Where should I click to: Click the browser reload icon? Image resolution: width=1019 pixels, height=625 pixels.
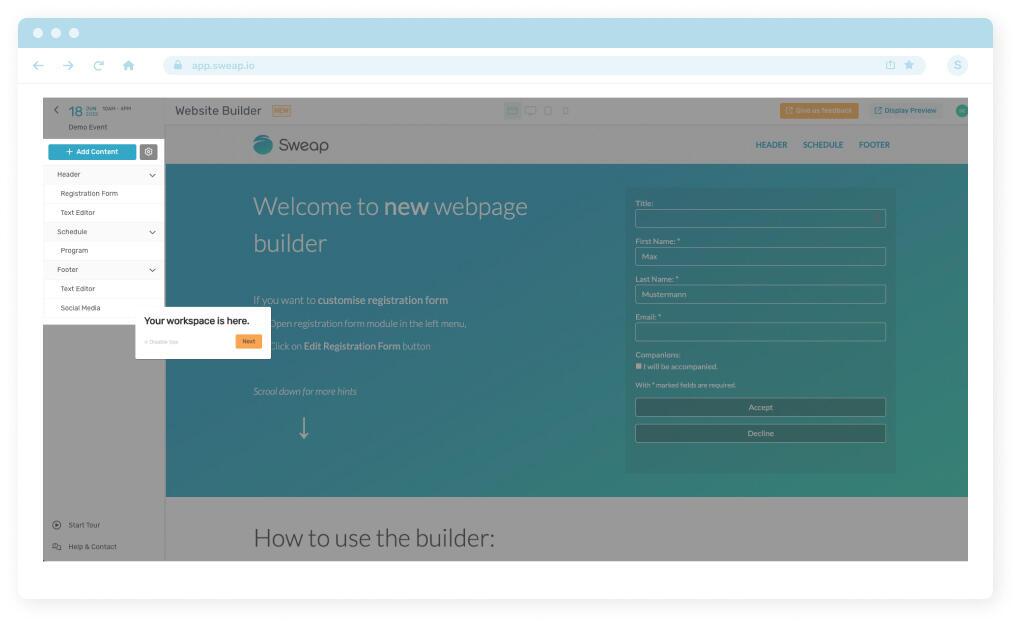point(99,65)
